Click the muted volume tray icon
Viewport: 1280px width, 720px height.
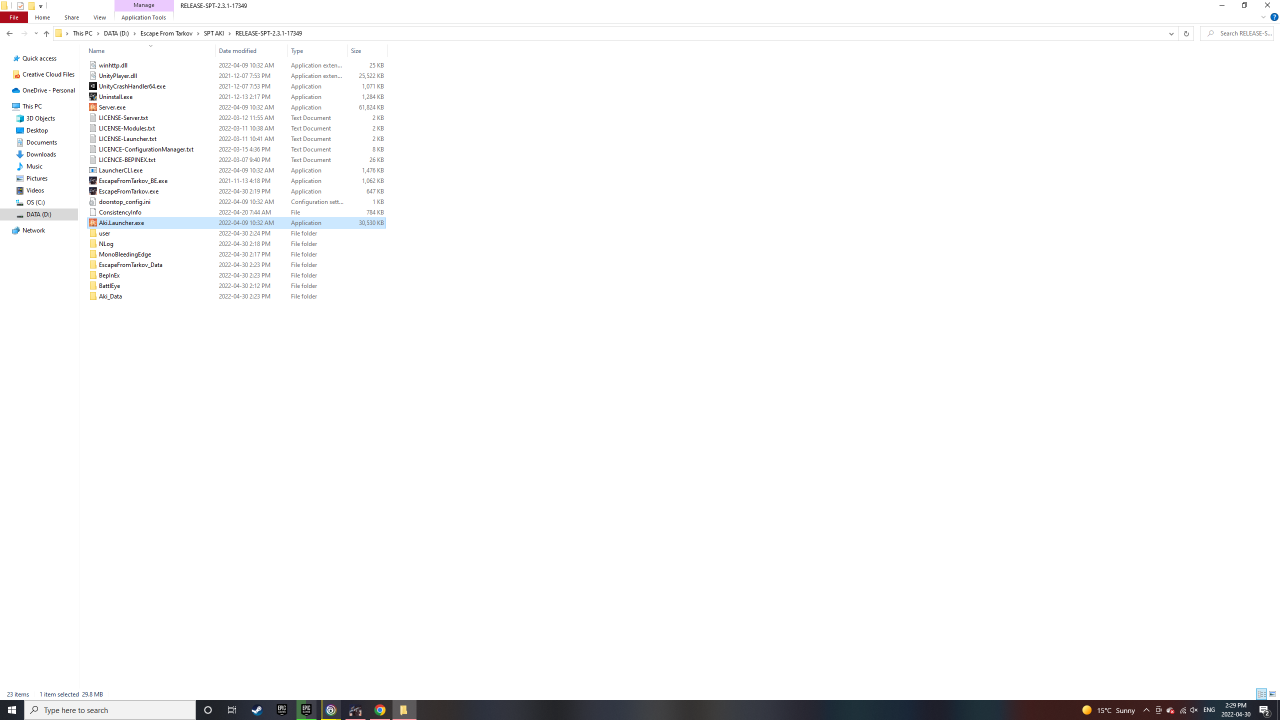[1194, 710]
